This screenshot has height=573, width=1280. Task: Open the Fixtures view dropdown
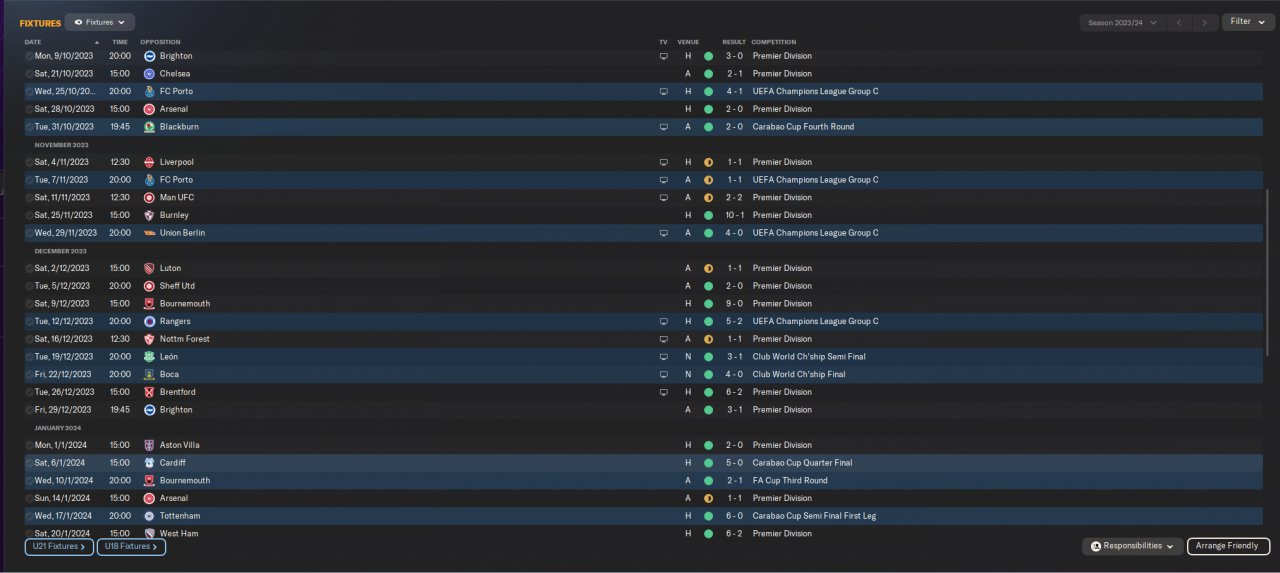pyautogui.click(x=100, y=22)
